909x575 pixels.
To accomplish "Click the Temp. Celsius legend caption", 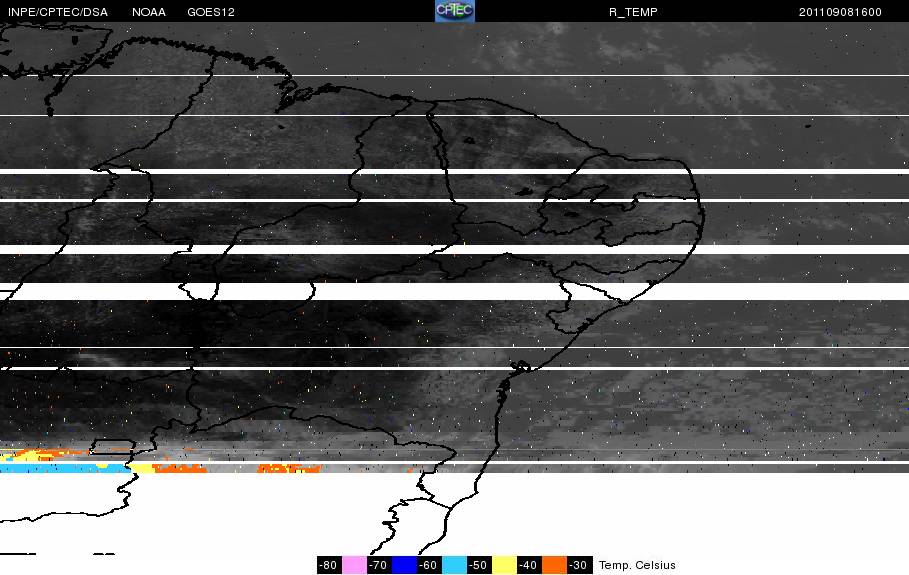I will 637,565.
